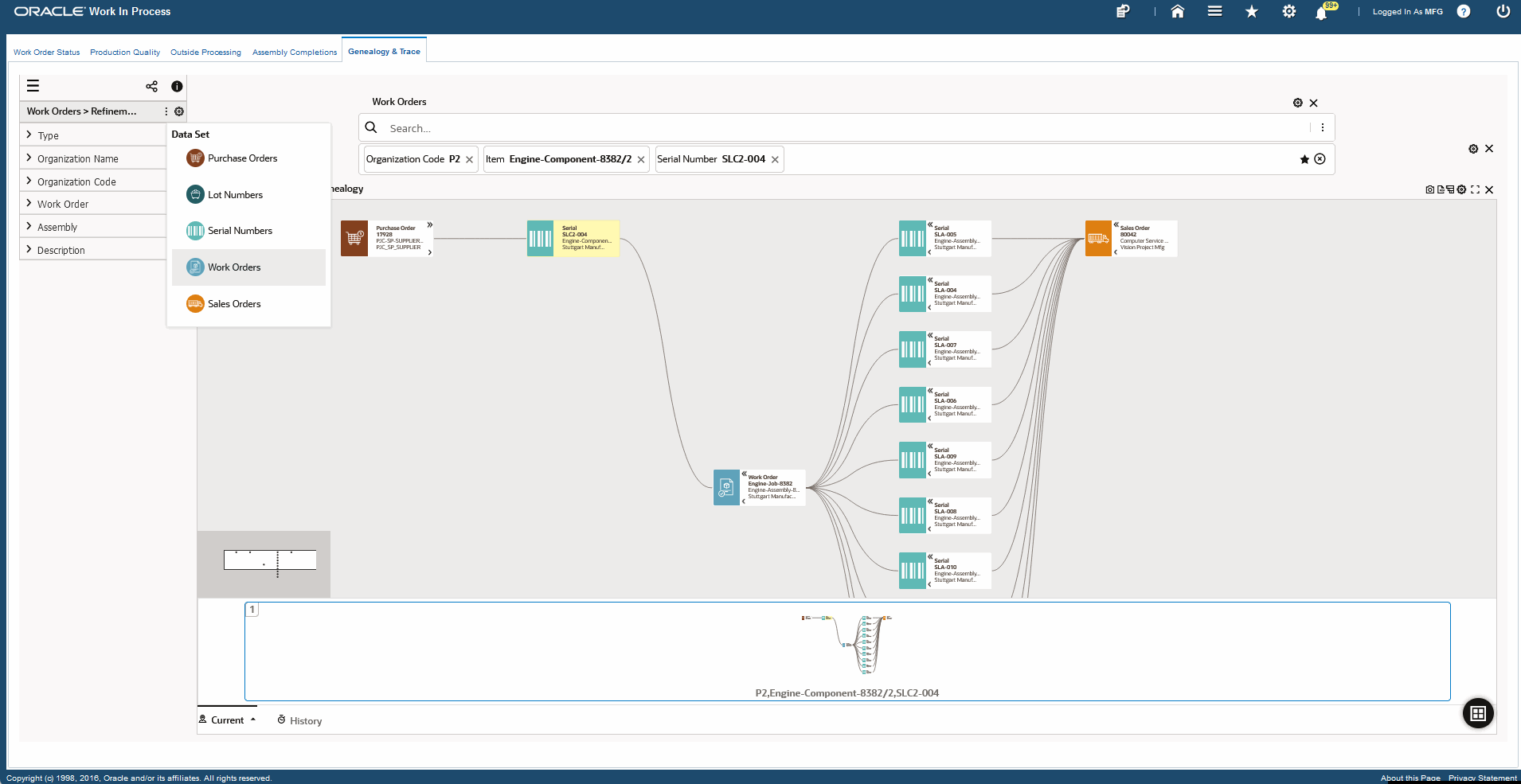Switch to Work Order Status tab
1521x784 pixels.
click(x=47, y=53)
